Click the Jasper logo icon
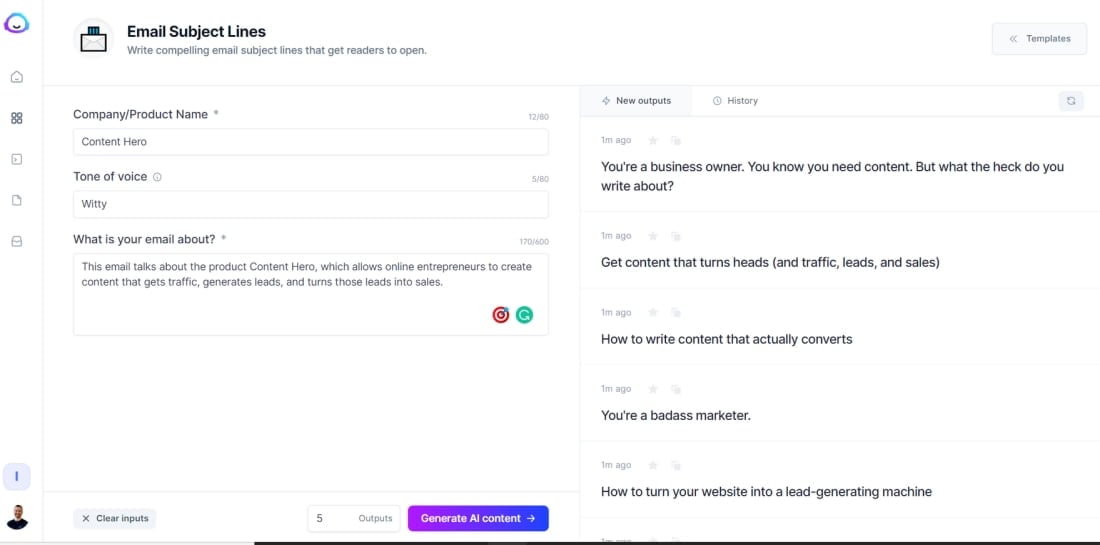Viewport: 1100px width, 545px height. [x=16, y=24]
